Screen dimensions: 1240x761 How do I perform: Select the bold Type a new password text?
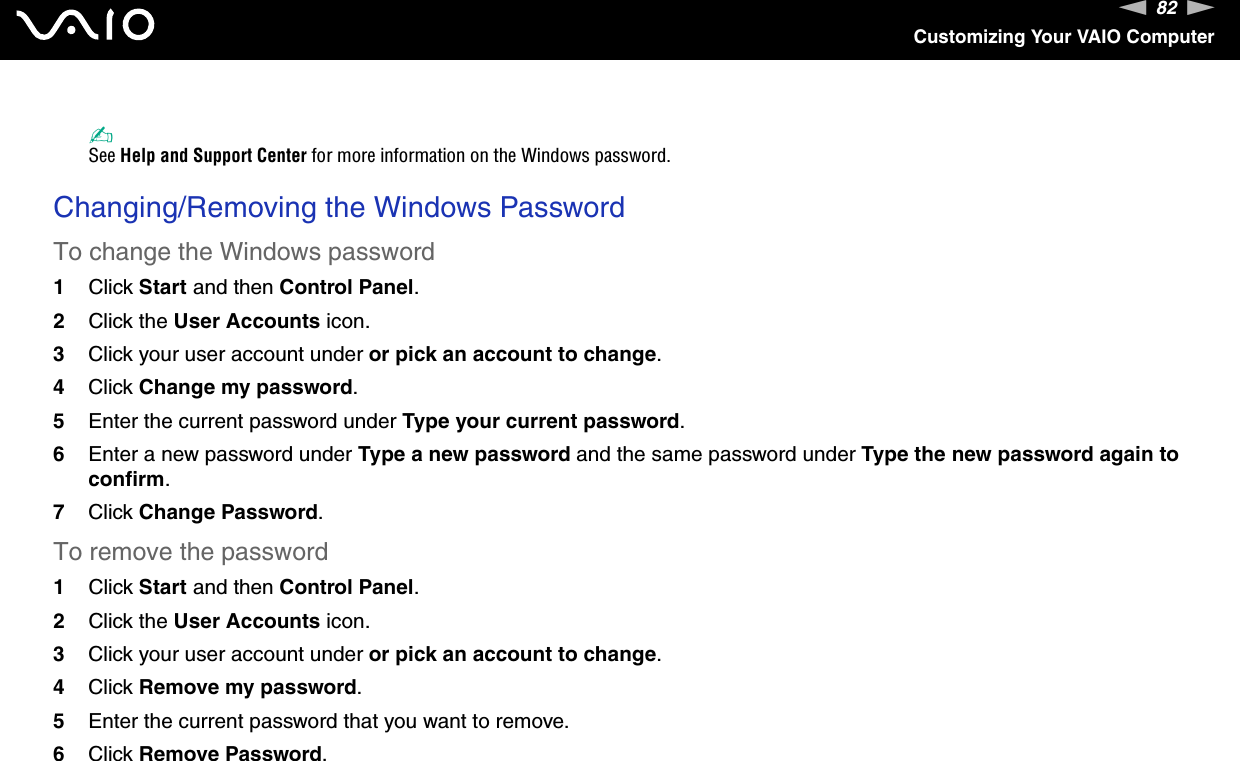(x=464, y=454)
